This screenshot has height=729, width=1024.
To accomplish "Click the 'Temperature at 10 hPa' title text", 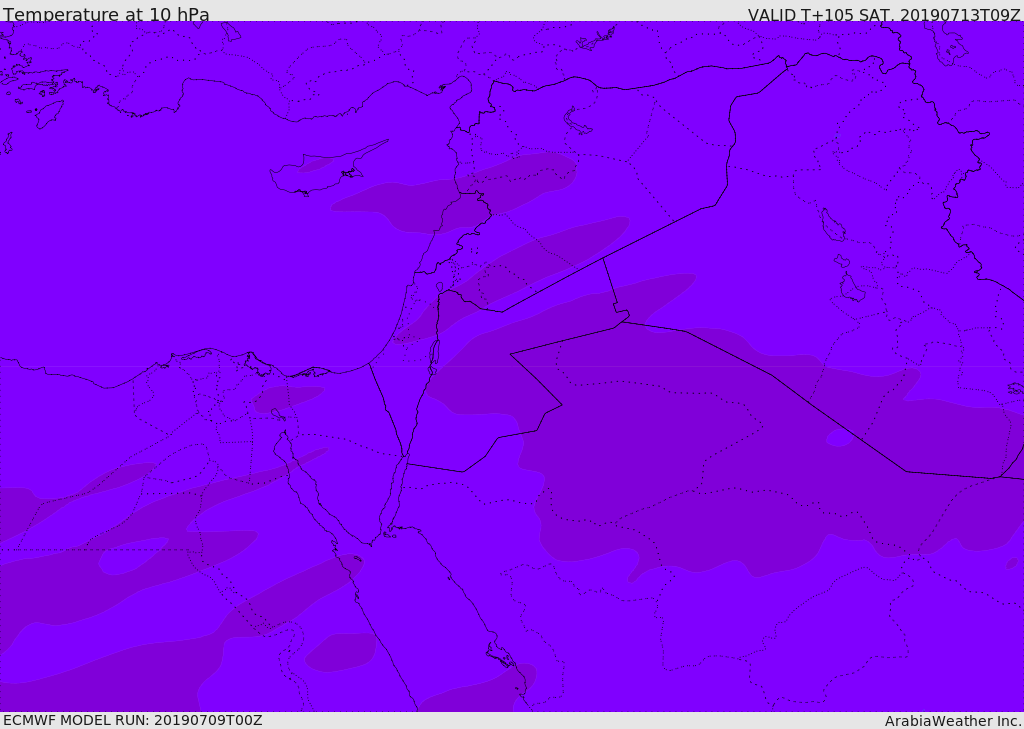I will 106,14.
